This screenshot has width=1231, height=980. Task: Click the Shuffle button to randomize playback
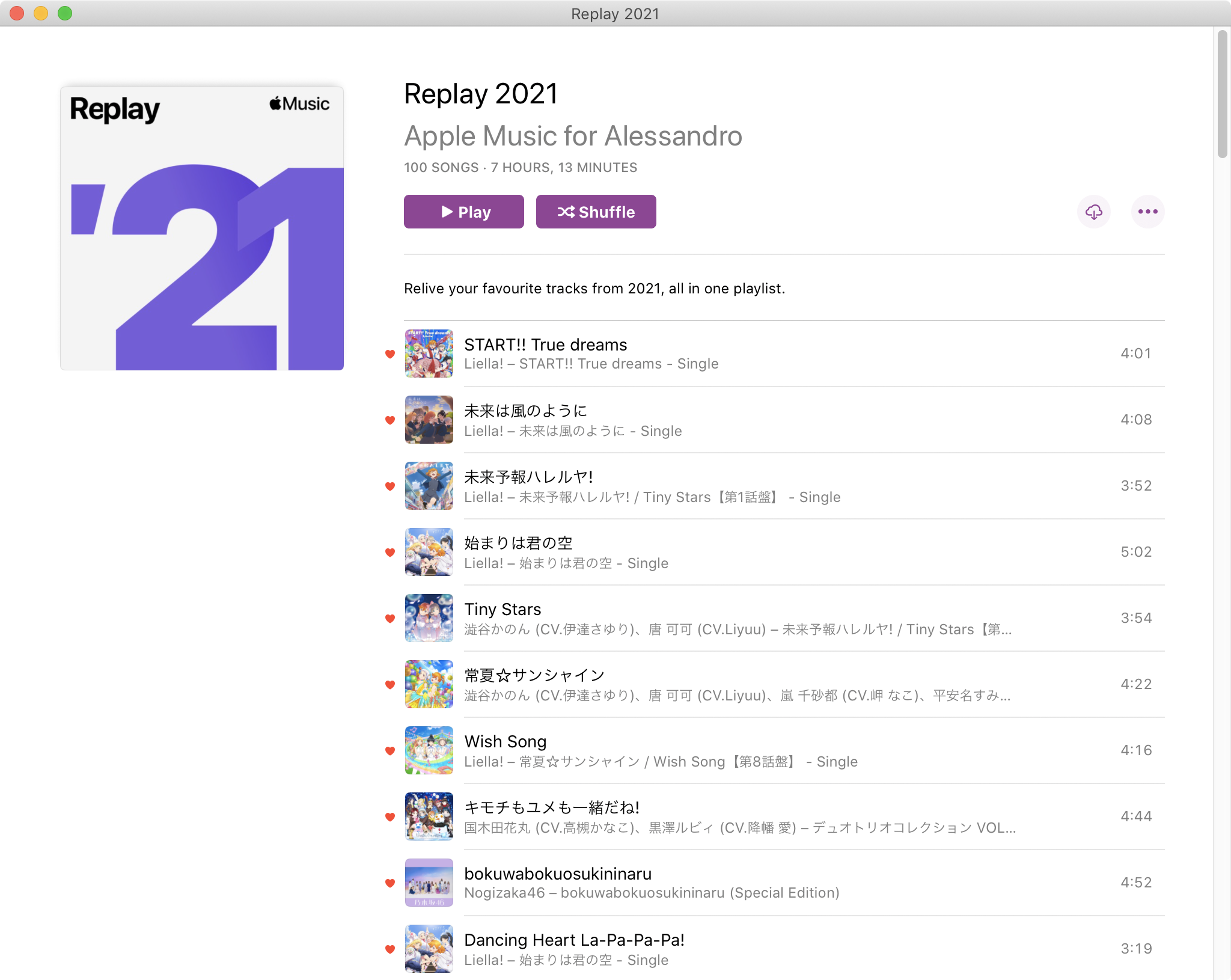coord(596,211)
